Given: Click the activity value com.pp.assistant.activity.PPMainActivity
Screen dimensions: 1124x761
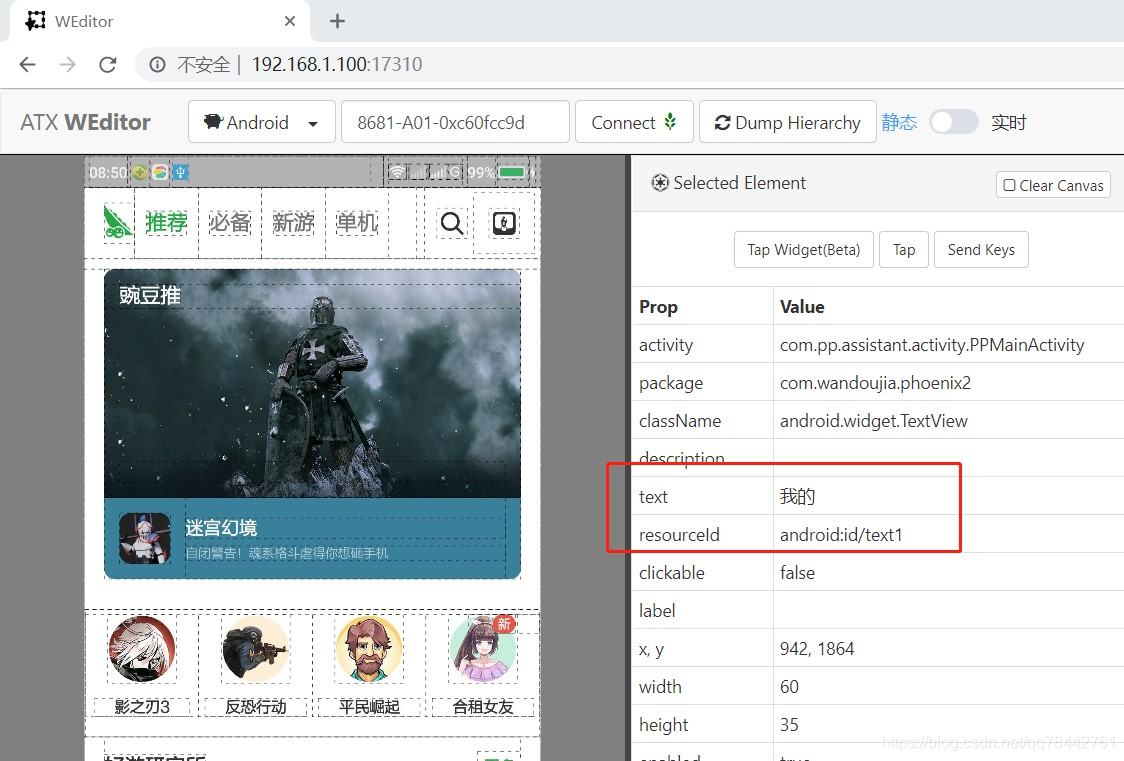Looking at the screenshot, I should (x=932, y=345).
